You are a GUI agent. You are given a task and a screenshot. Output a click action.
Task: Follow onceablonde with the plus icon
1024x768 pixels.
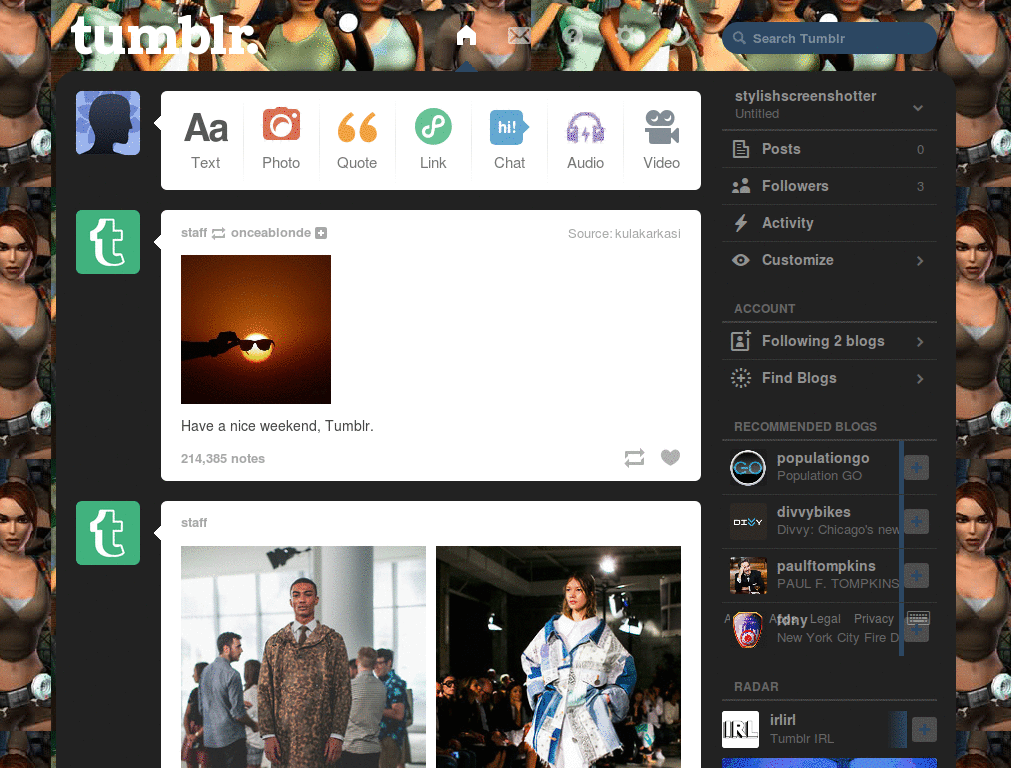[x=321, y=233]
